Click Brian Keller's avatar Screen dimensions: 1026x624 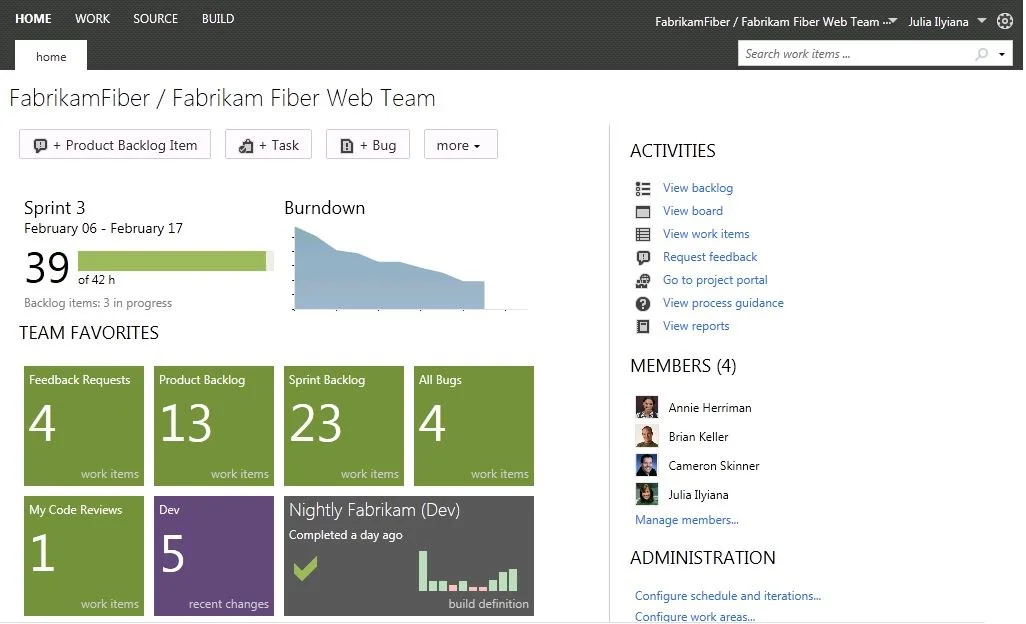[646, 436]
